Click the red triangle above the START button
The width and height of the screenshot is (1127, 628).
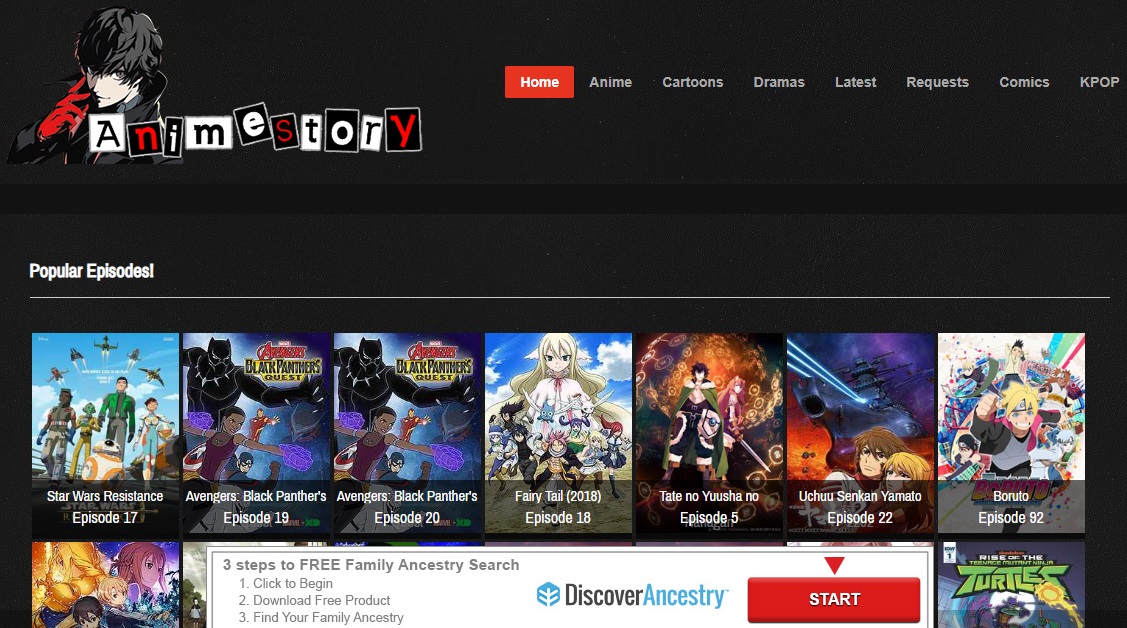click(833, 567)
